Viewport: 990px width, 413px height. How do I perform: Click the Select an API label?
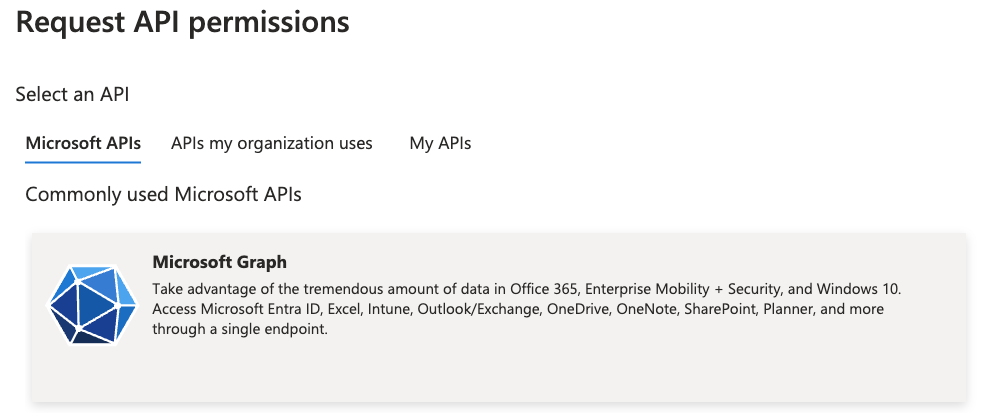point(73,94)
